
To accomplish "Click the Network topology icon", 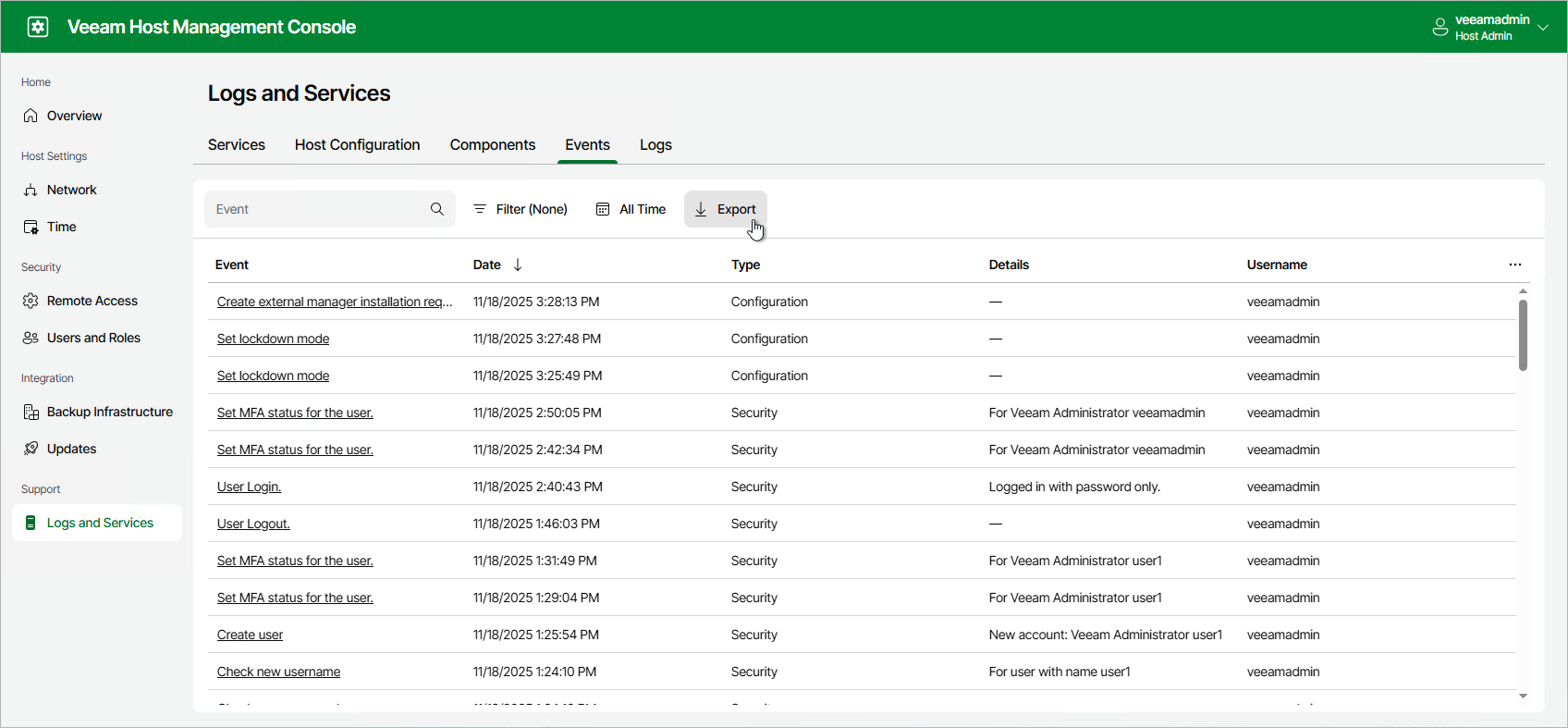I will (x=31, y=190).
